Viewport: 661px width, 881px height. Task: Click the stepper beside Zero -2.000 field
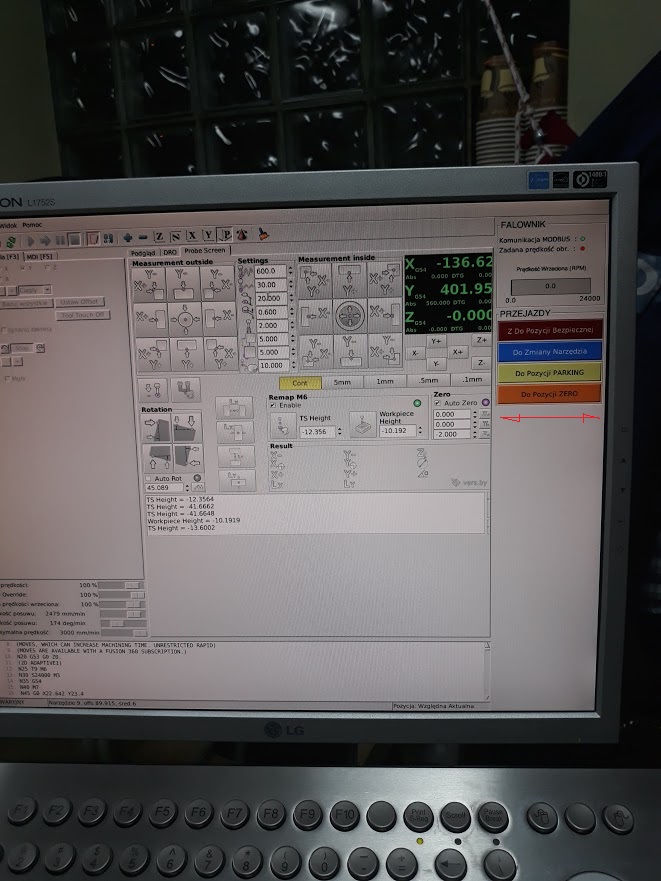pyautogui.click(x=475, y=434)
